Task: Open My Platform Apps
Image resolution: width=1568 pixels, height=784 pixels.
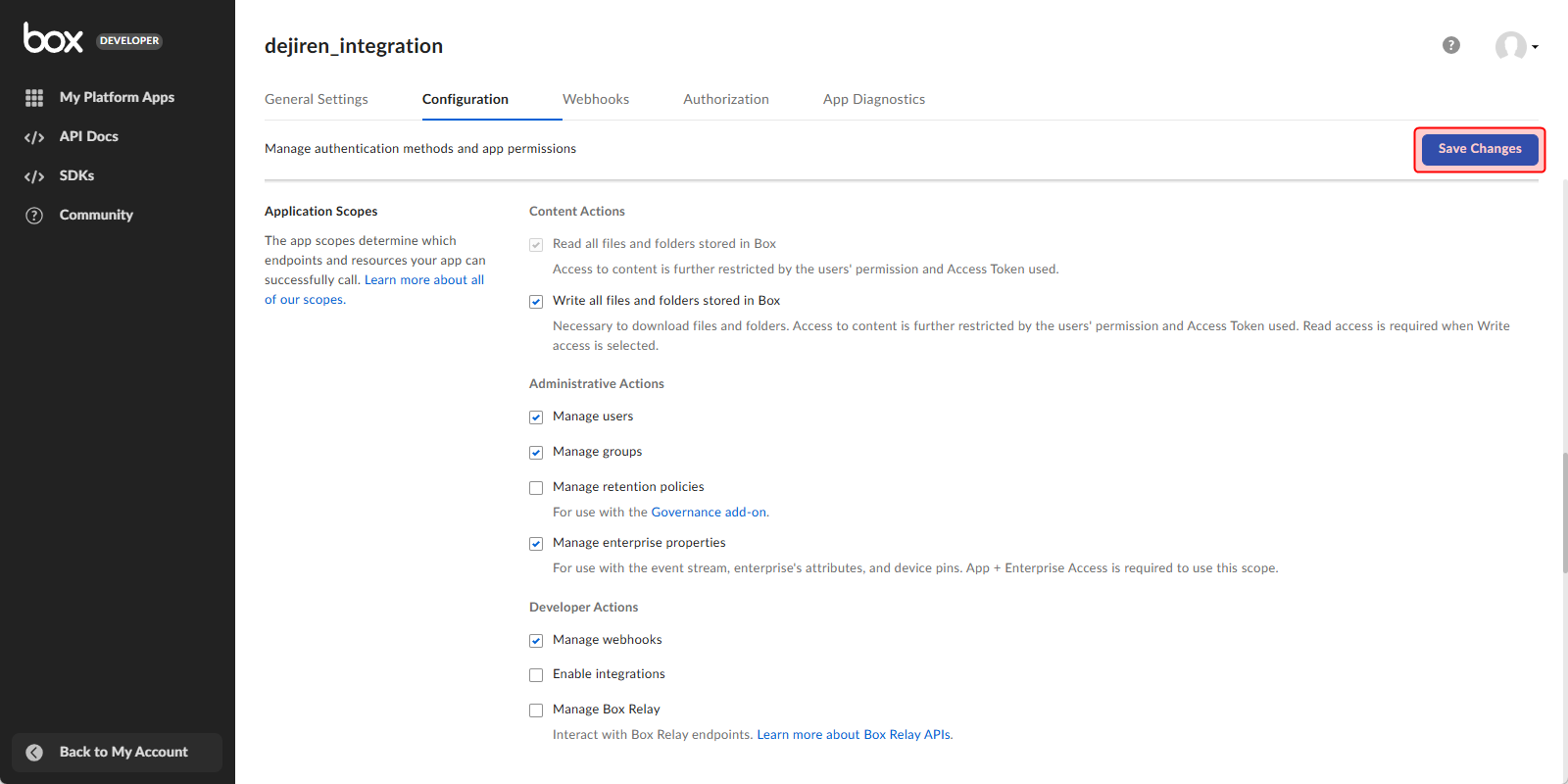Action: [117, 97]
